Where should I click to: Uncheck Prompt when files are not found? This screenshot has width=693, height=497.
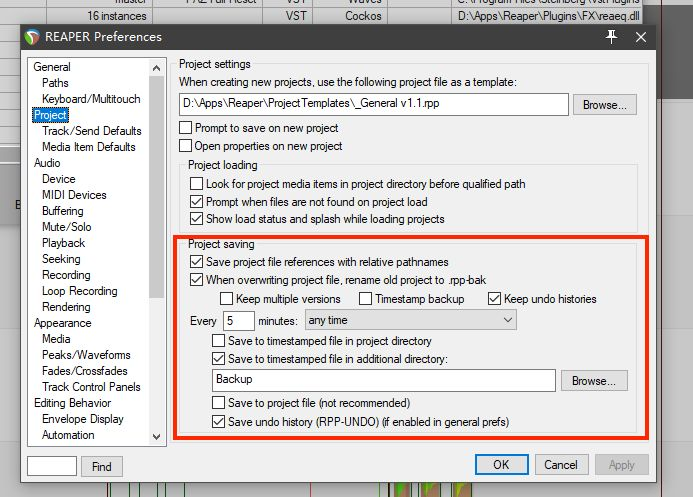coord(196,201)
